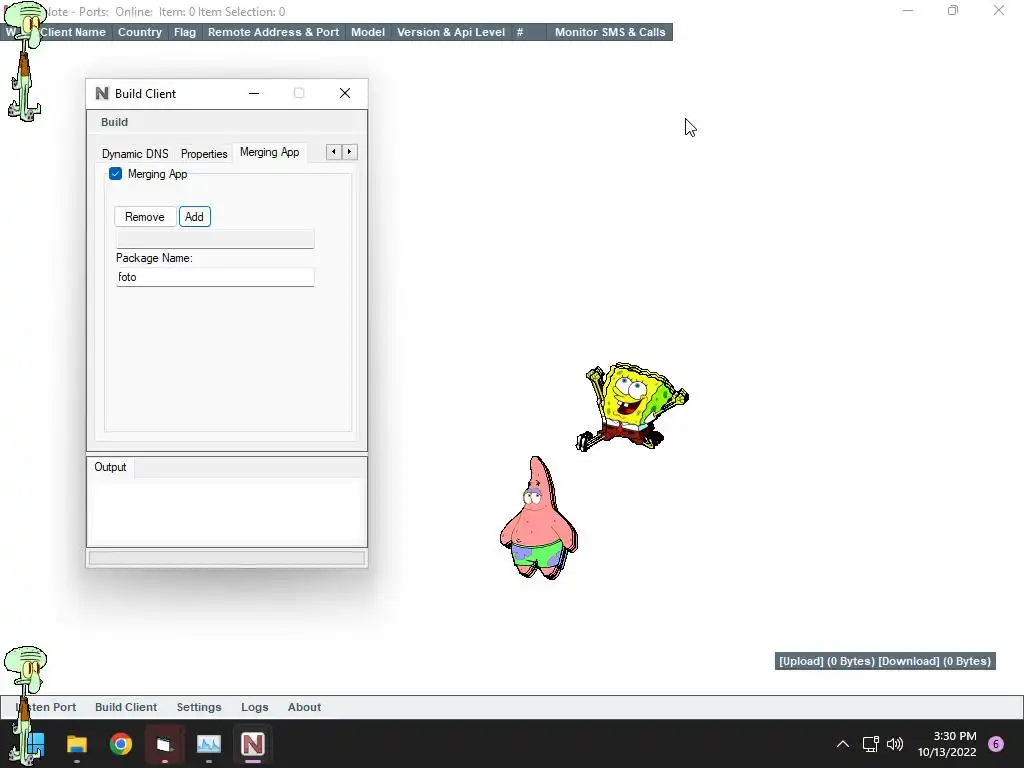1024x768 pixels.
Task: Open the Build menu in Build Client
Action: tap(114, 122)
